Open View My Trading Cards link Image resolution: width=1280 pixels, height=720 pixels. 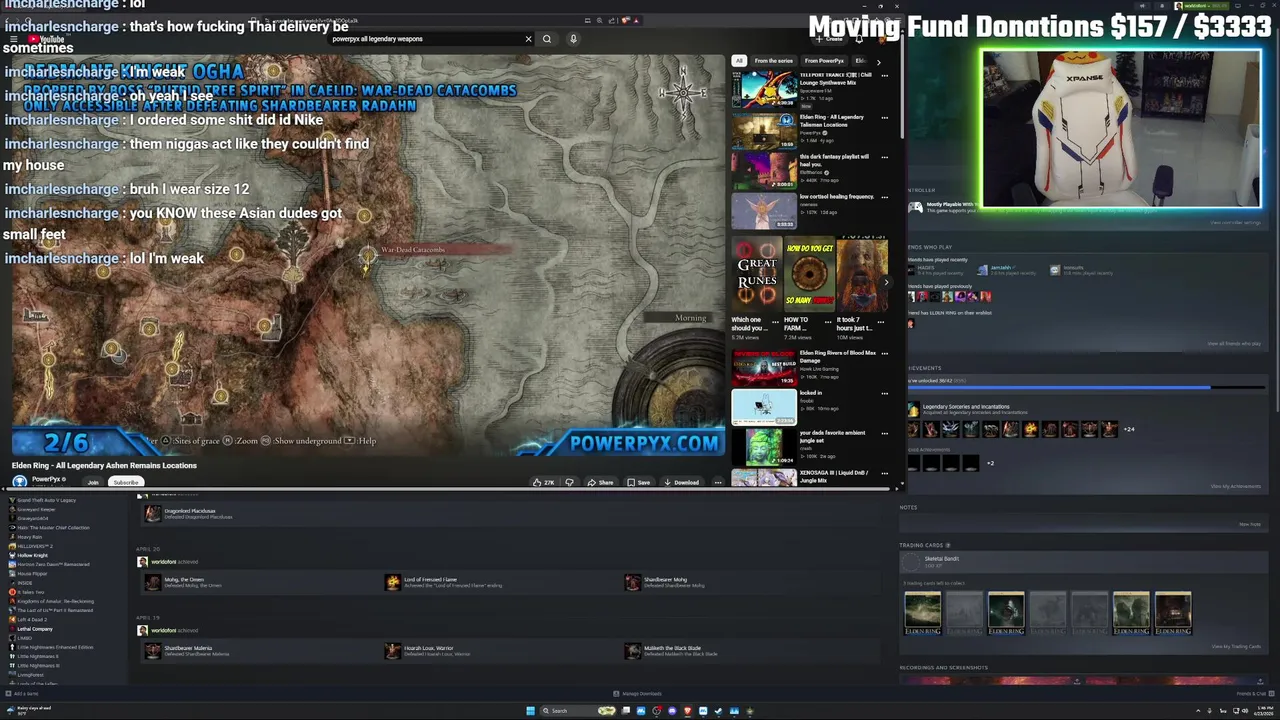click(x=1236, y=646)
